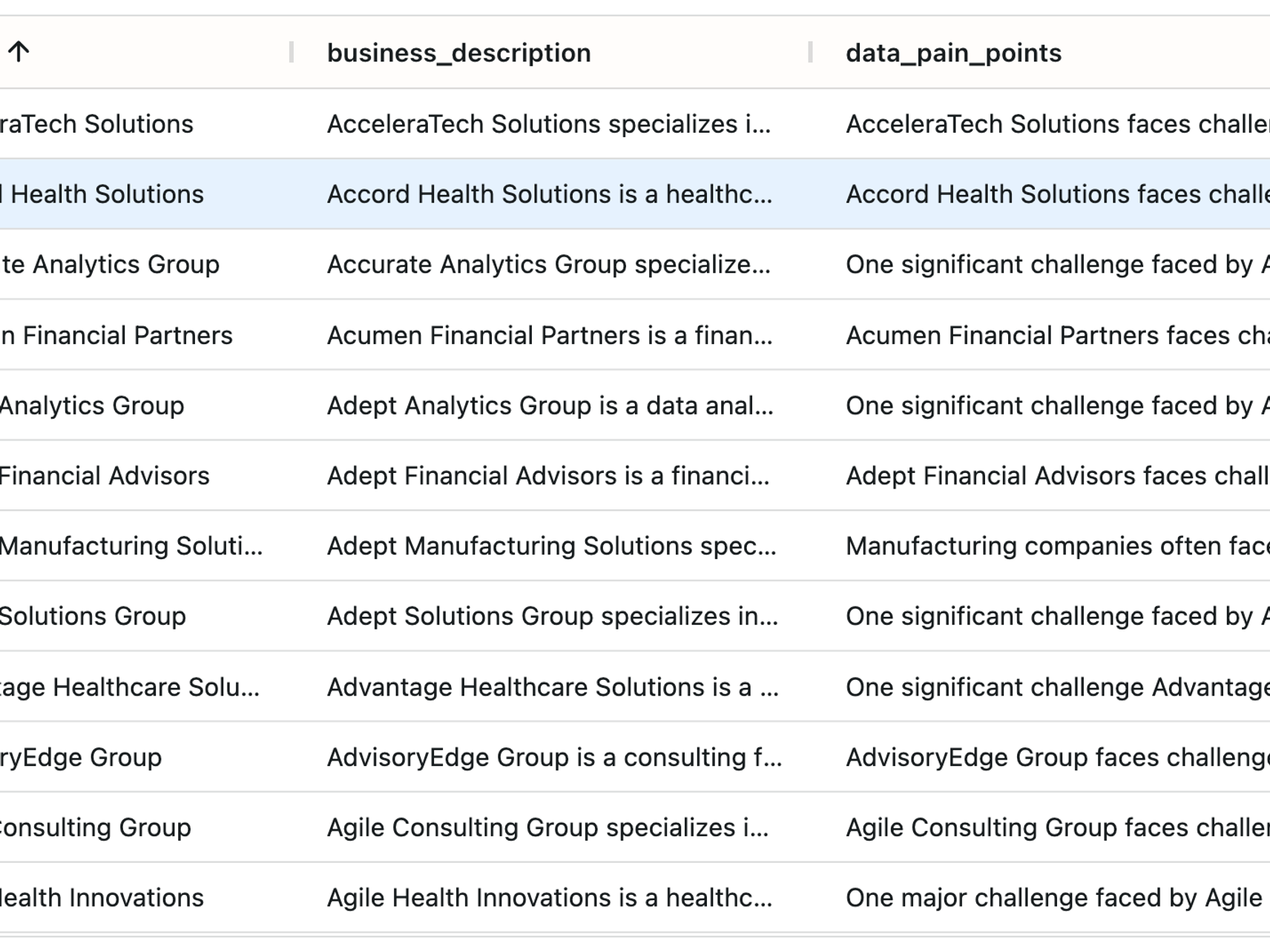Select the Acumen Financial Partners description cell

pyautogui.click(x=549, y=335)
